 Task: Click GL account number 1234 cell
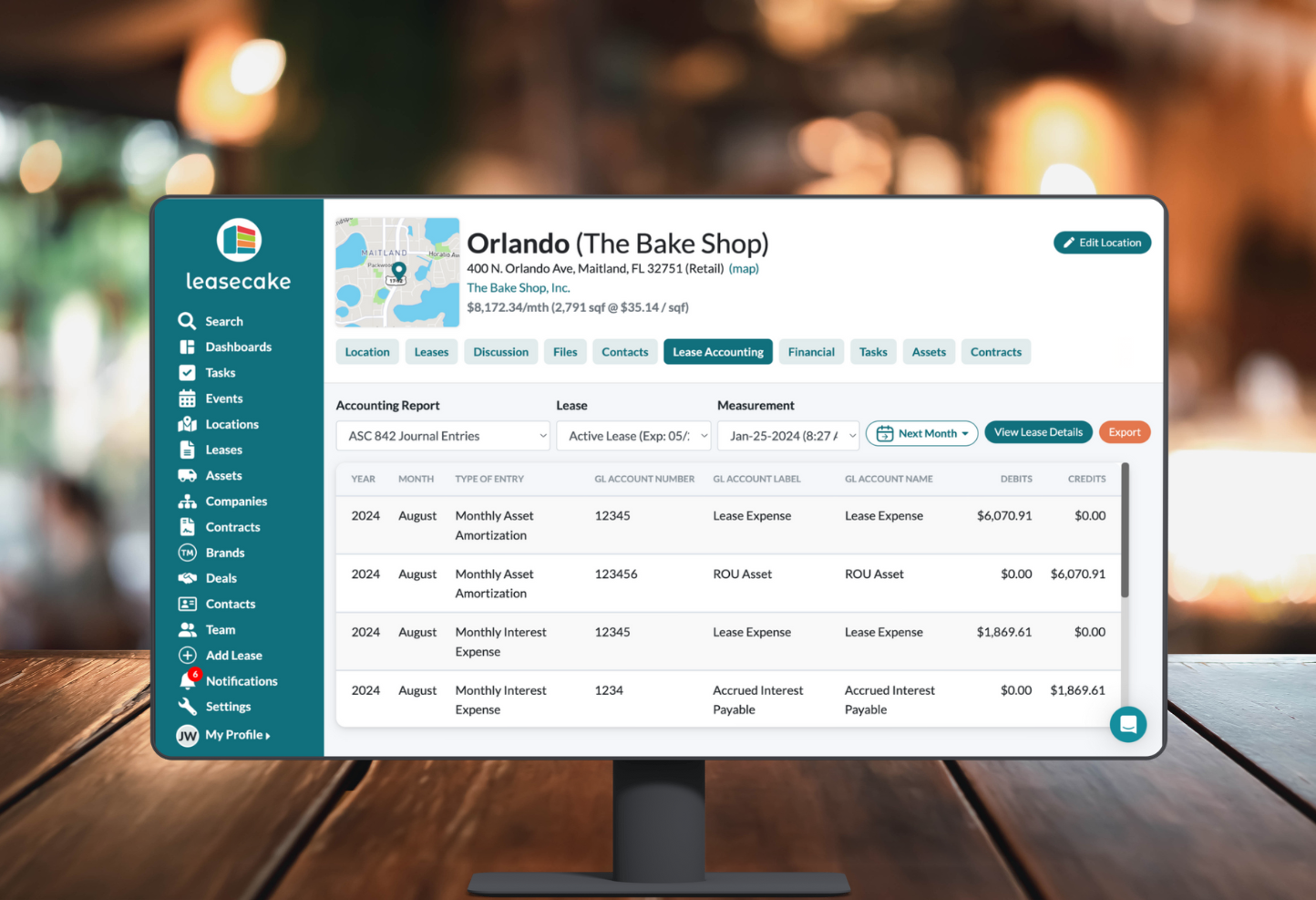[609, 690]
